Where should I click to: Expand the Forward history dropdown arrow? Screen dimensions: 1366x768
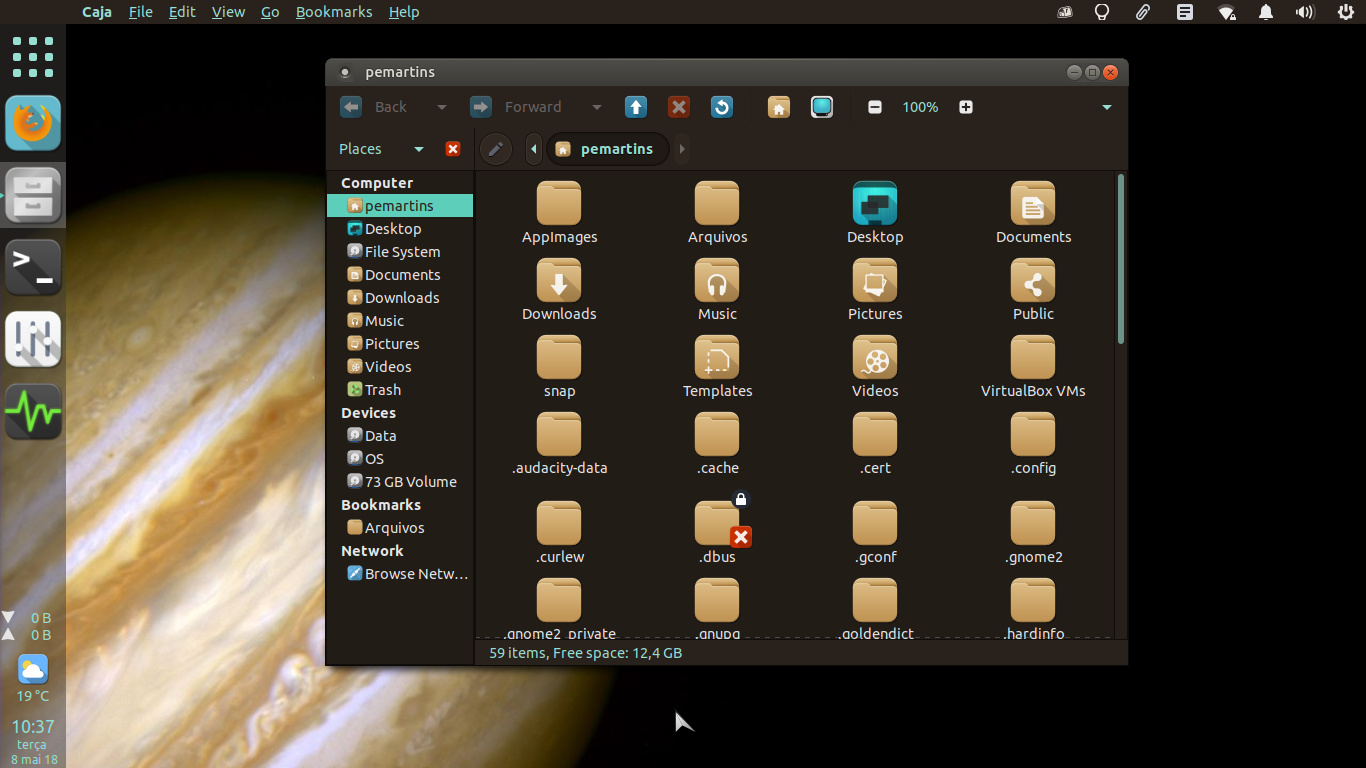597,107
